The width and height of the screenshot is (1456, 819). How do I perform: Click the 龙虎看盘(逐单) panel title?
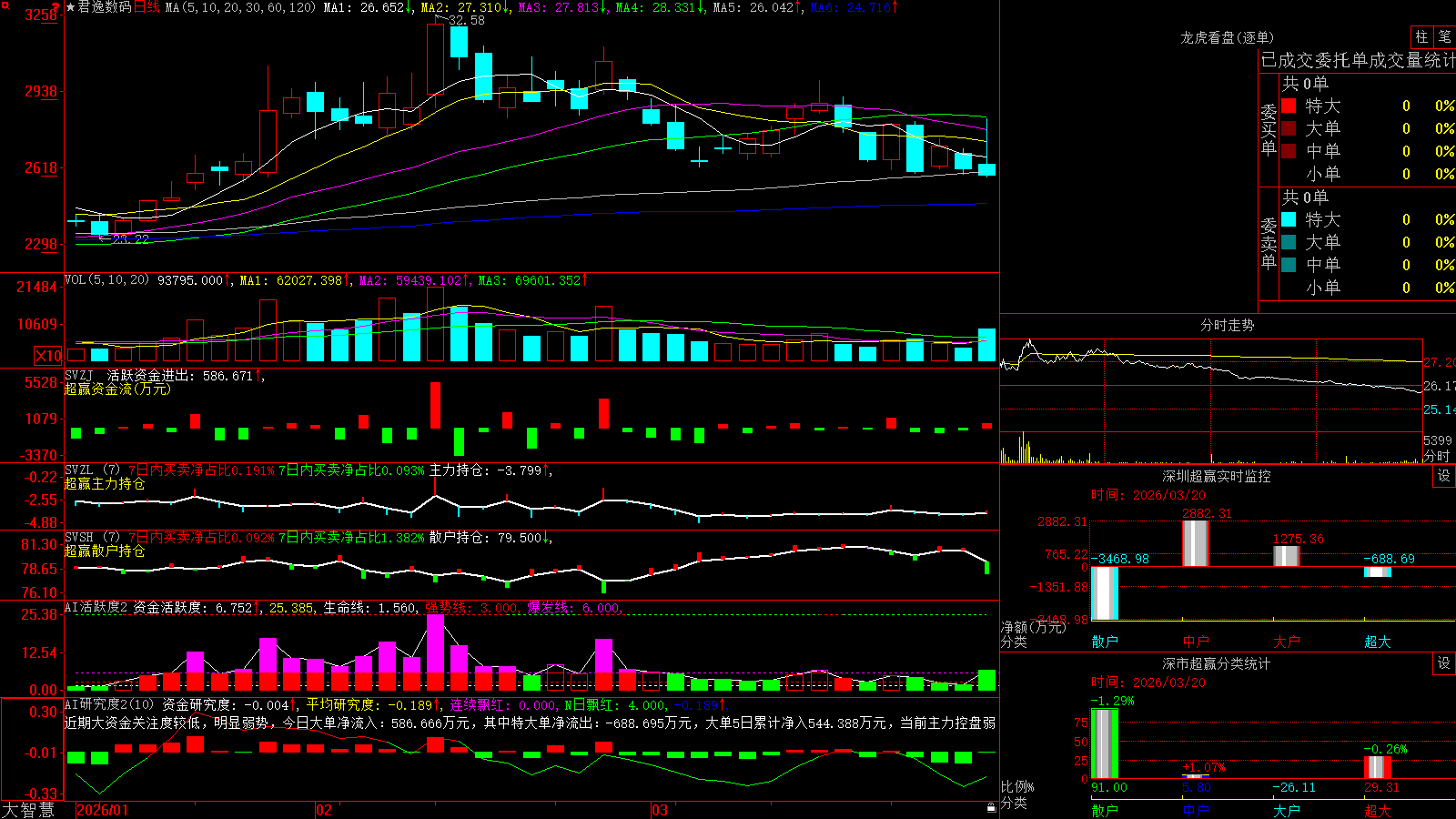coord(1228,37)
